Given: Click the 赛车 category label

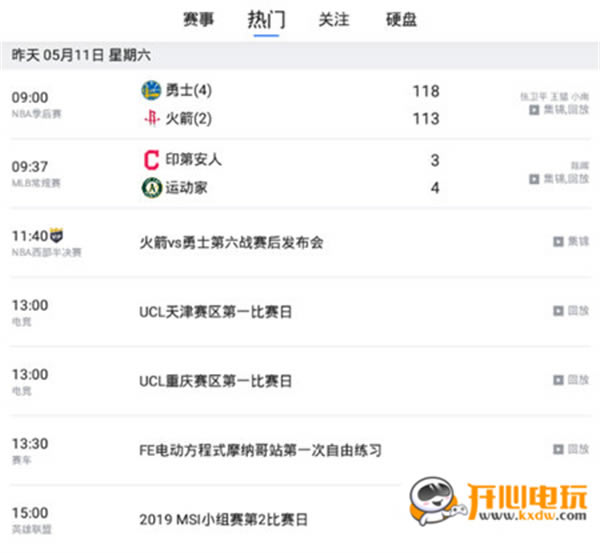Looking at the screenshot, I should pos(21,460).
